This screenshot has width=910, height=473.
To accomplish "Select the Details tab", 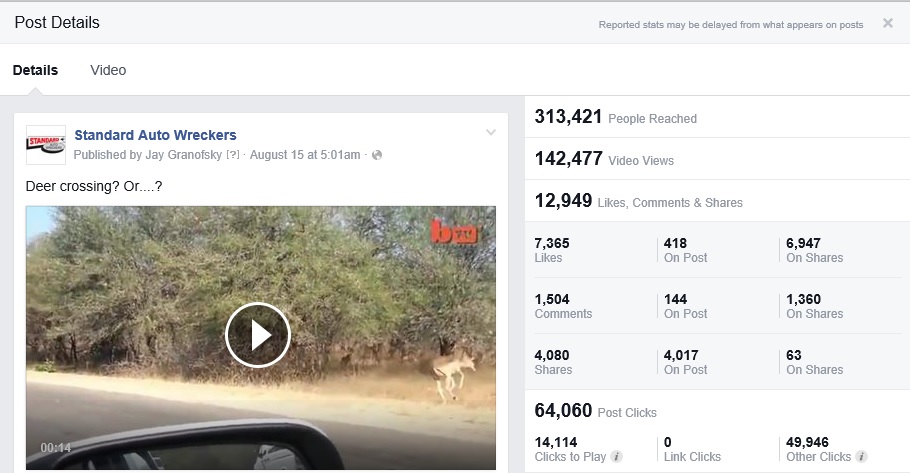I will [x=35, y=70].
